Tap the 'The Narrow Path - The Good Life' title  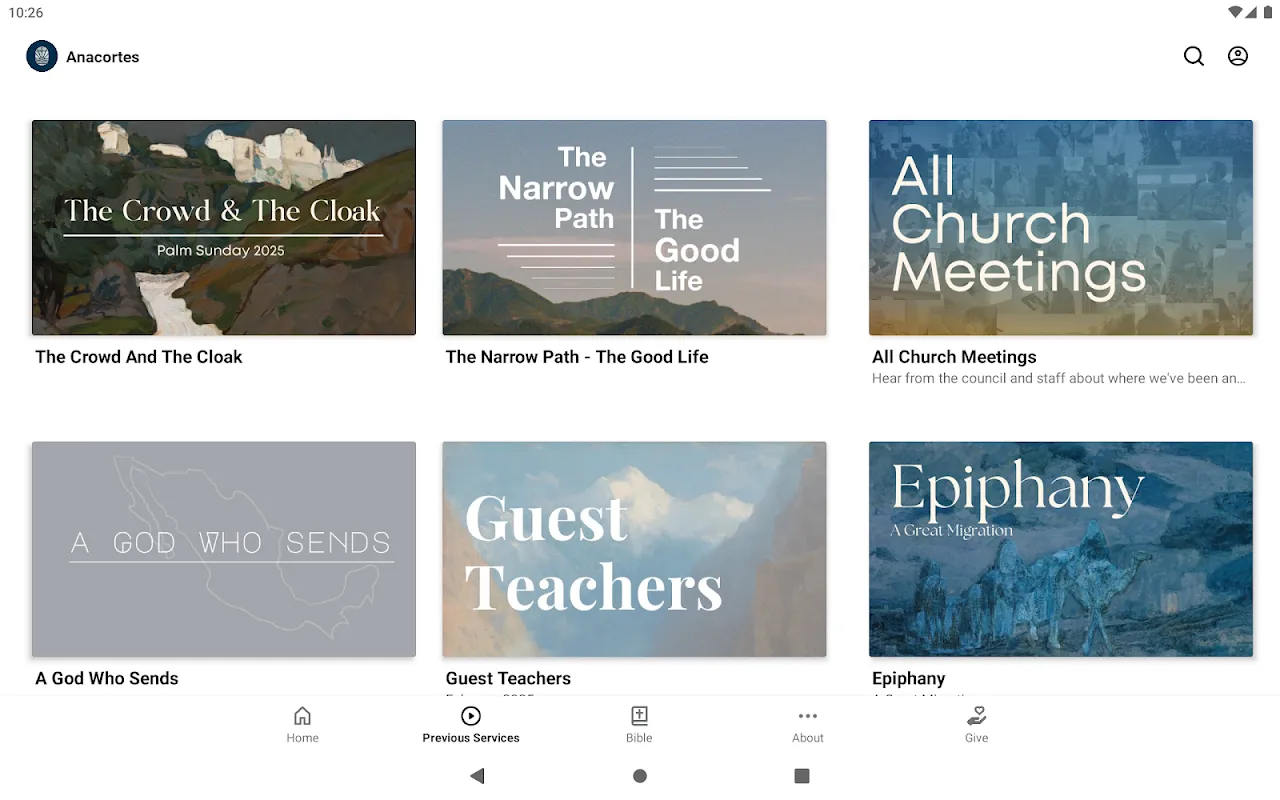(577, 357)
